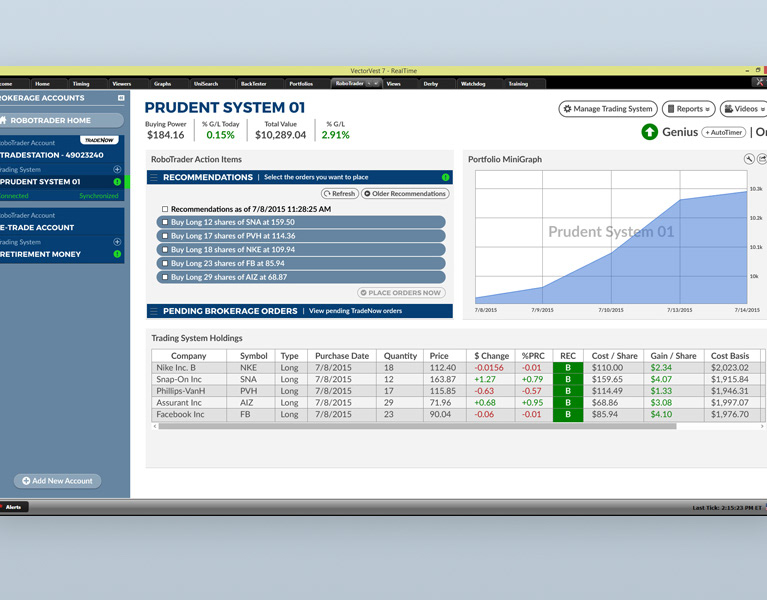
Task: Open the Videos dropdown
Action: (x=744, y=109)
